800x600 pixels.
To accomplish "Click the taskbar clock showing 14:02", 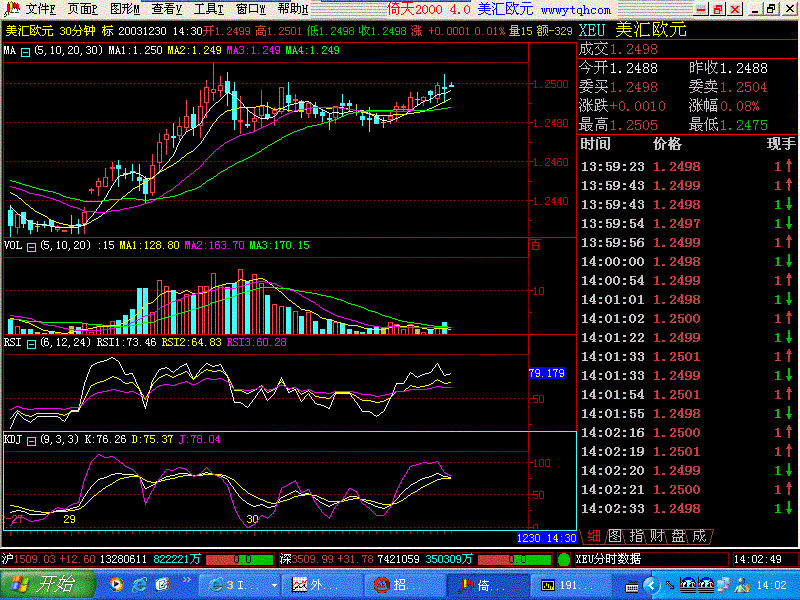I will (771, 585).
